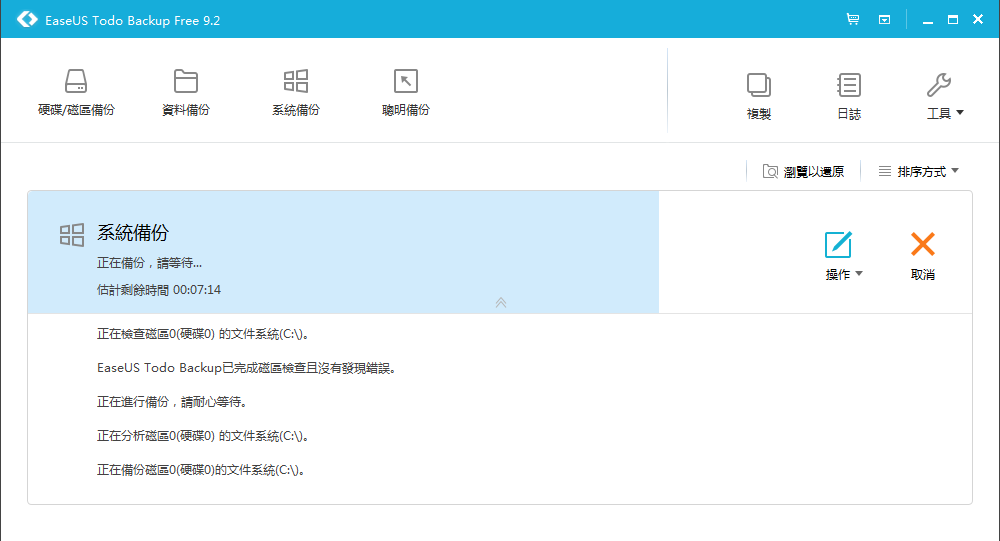Open the 工具 tools dropdown

tap(945, 96)
